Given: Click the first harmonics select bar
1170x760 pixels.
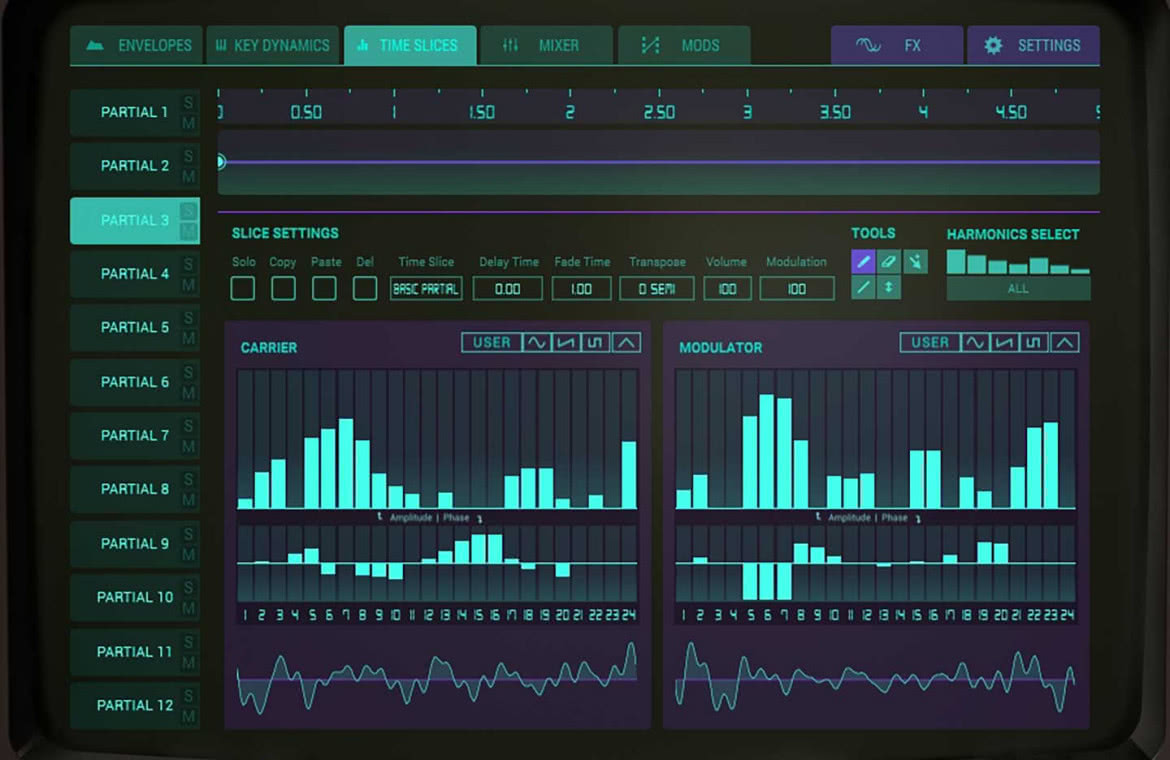Looking at the screenshot, I should (956, 262).
